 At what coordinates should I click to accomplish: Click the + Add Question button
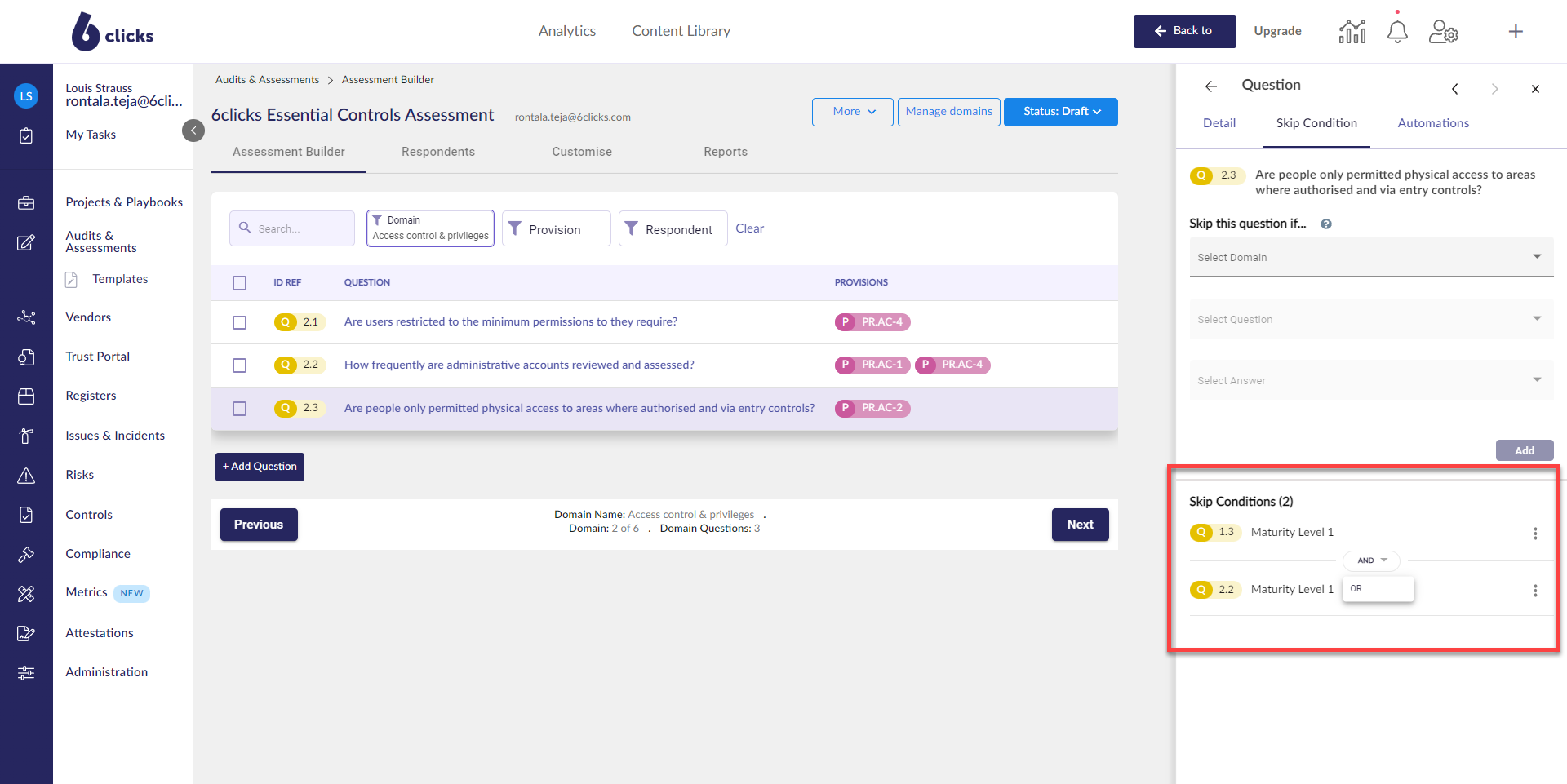[260, 467]
